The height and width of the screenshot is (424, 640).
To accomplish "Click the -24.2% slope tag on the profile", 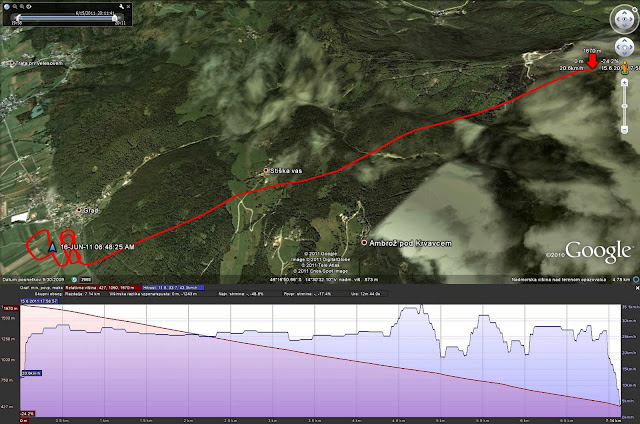I will (27, 414).
